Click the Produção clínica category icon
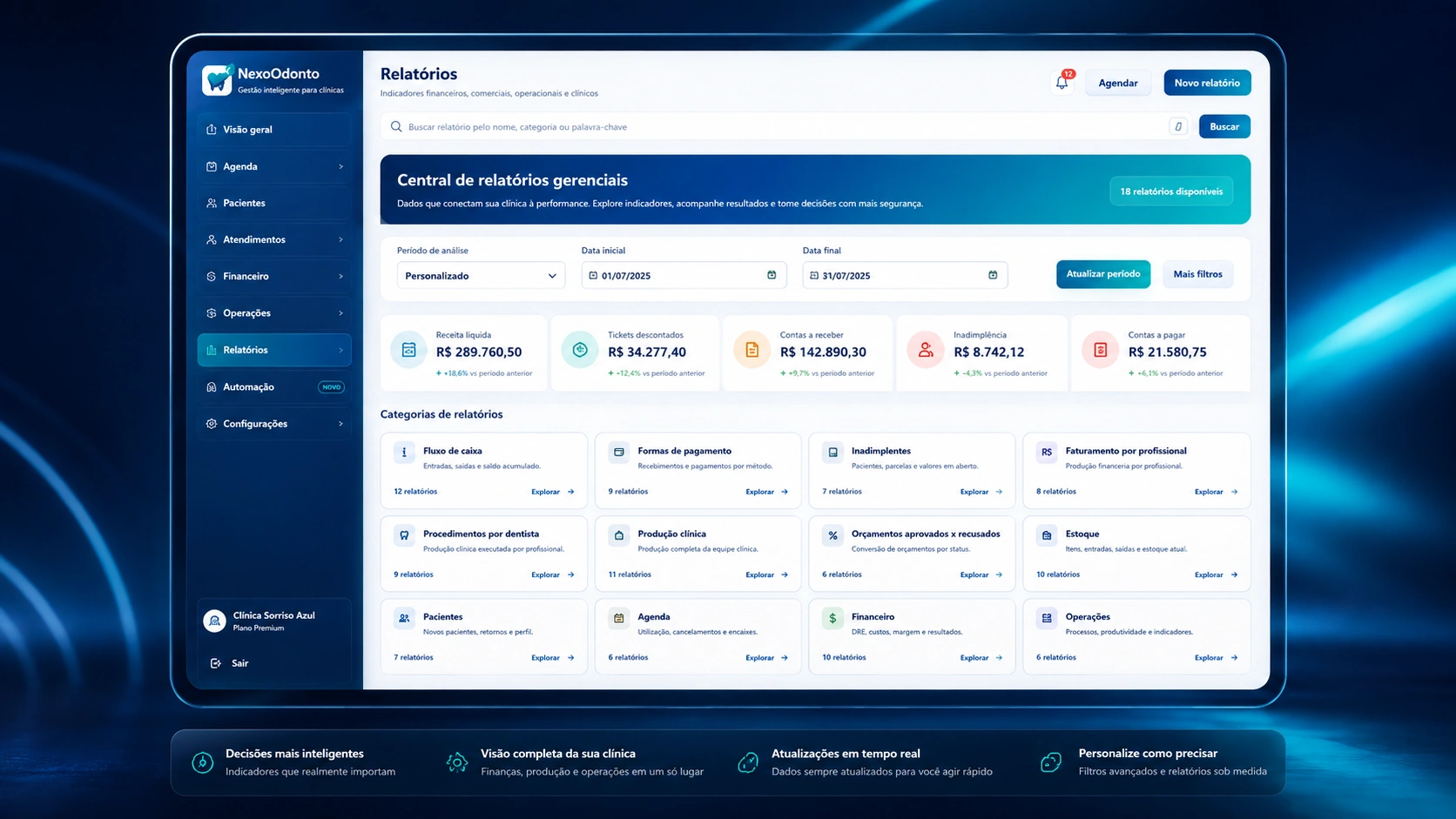Screen dimensions: 1456x819 [619, 535]
